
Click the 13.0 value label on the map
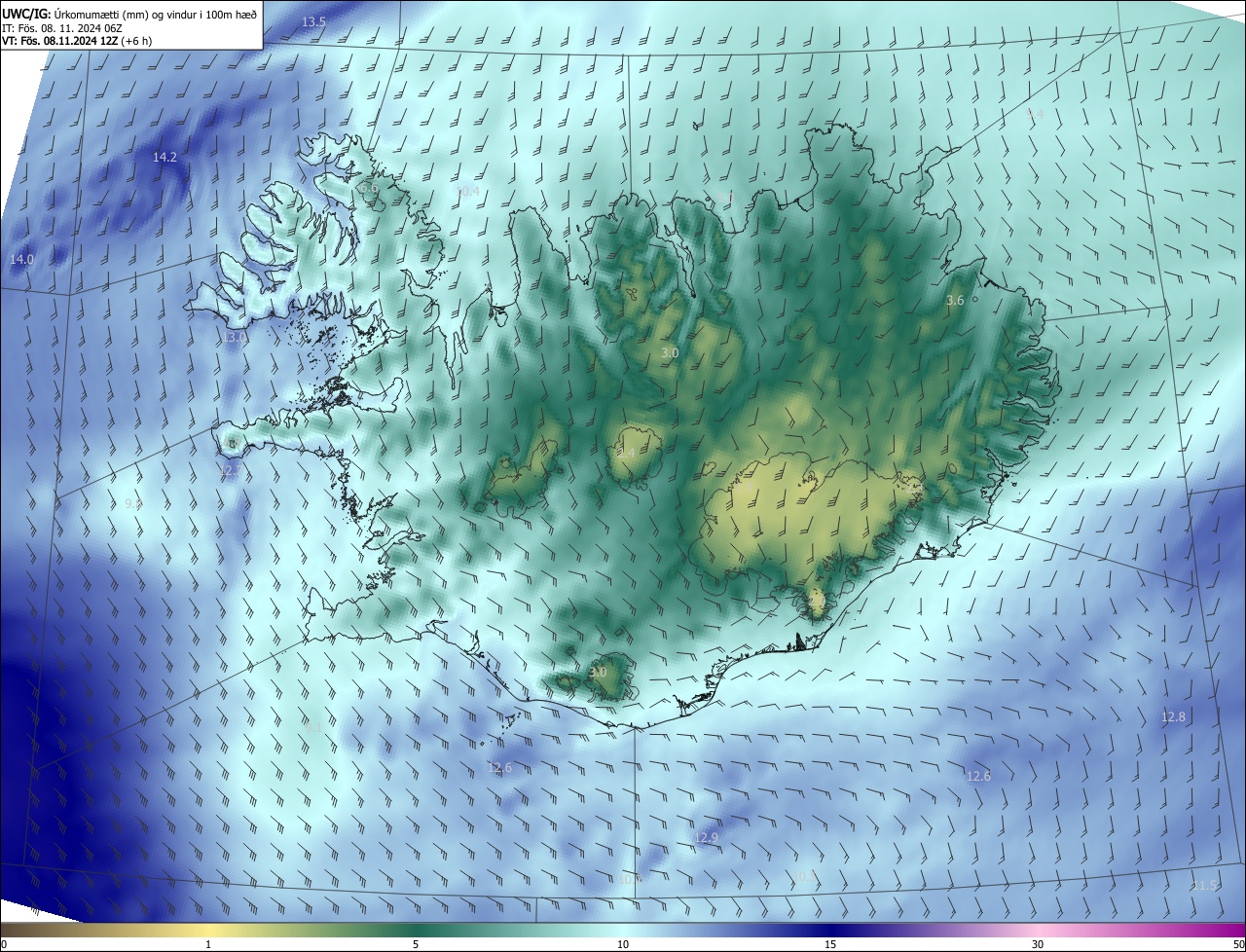pyautogui.click(x=234, y=338)
